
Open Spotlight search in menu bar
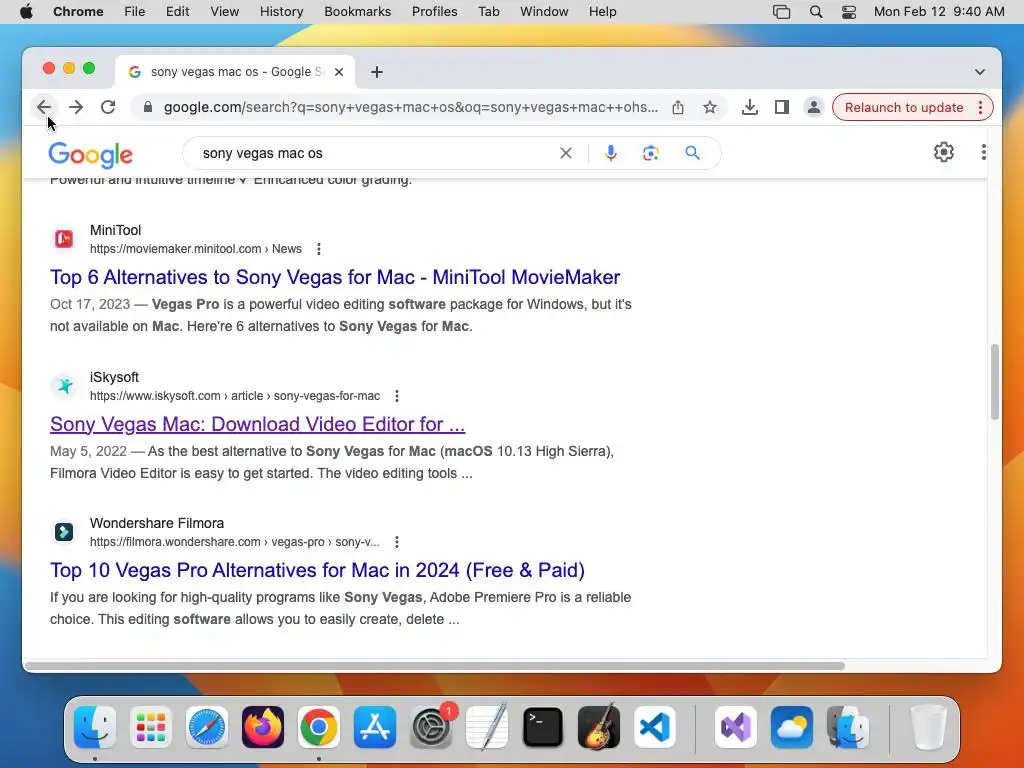pos(816,12)
